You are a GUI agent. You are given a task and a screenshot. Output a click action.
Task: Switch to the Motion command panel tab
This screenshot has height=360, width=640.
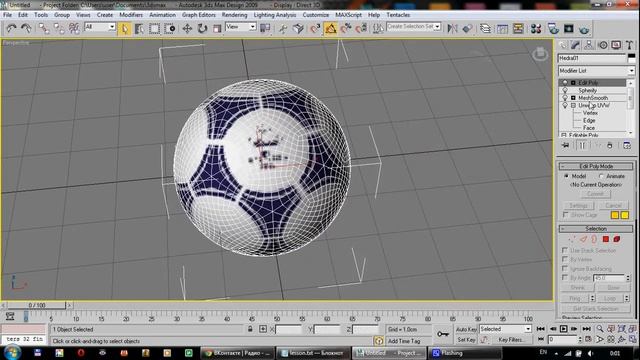[x=602, y=45]
